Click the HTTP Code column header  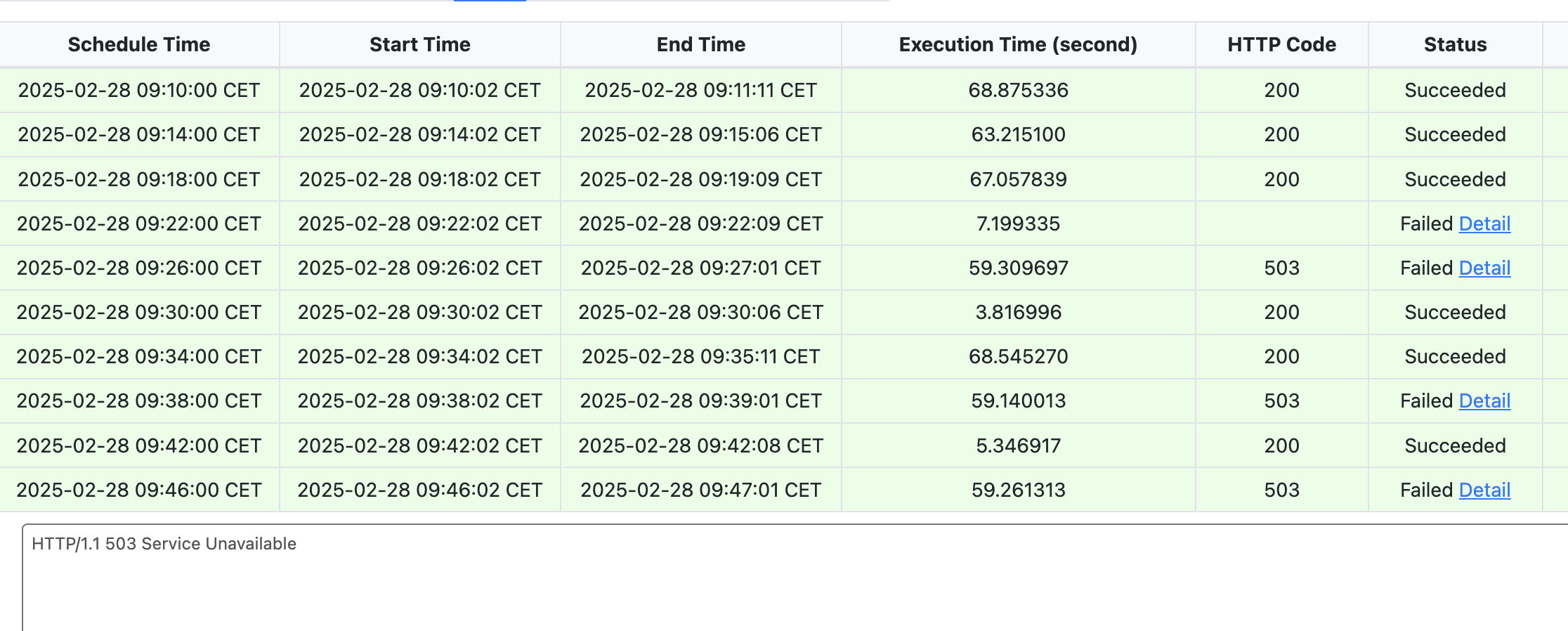click(x=1281, y=44)
